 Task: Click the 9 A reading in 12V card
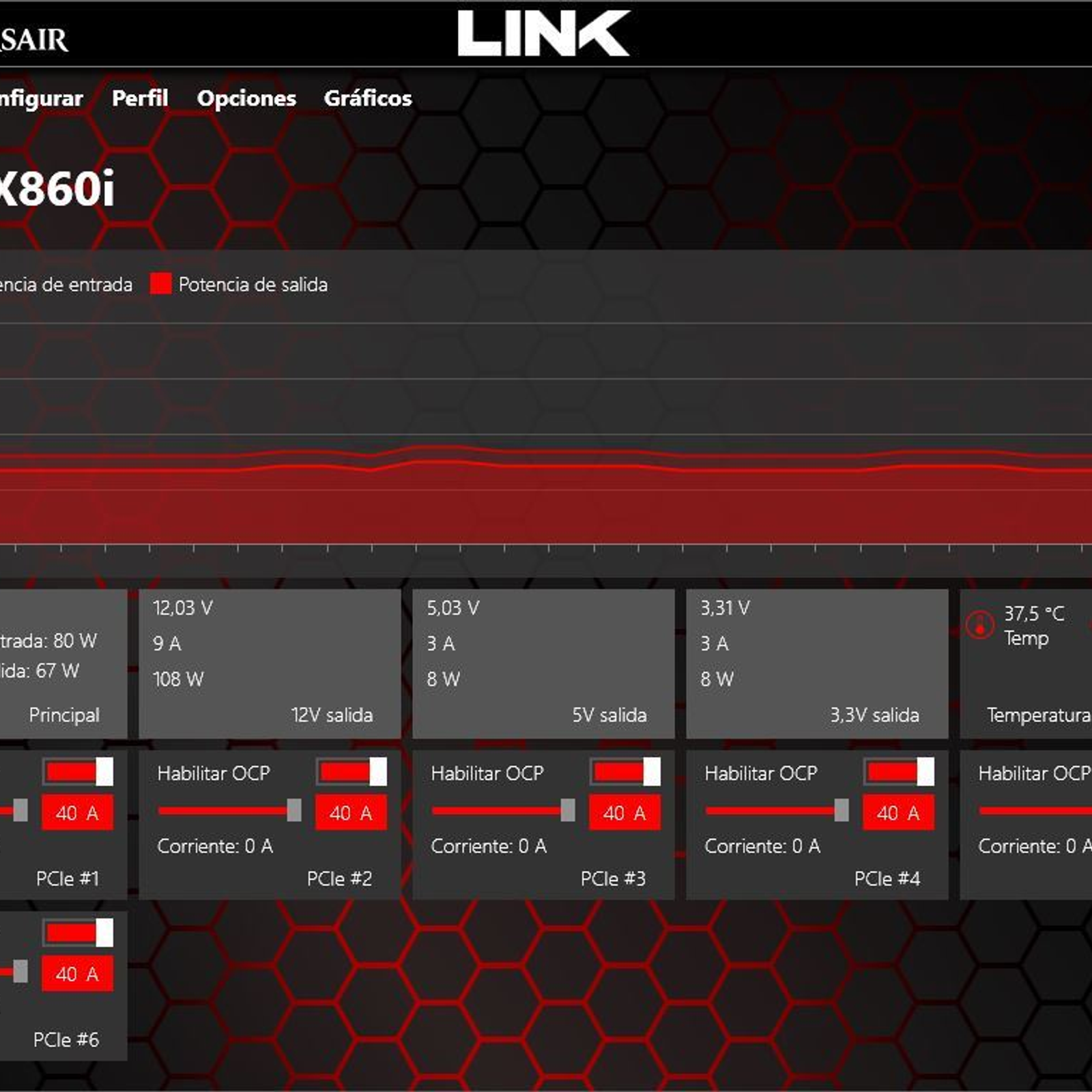coord(167,643)
